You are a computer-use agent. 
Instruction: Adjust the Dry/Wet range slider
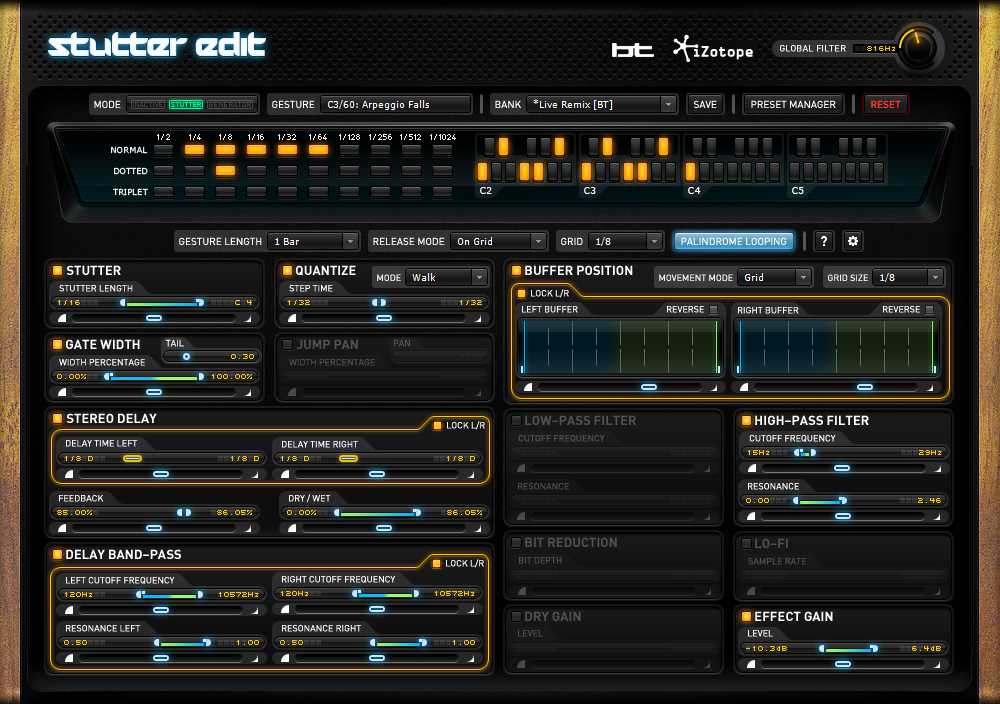[x=378, y=512]
